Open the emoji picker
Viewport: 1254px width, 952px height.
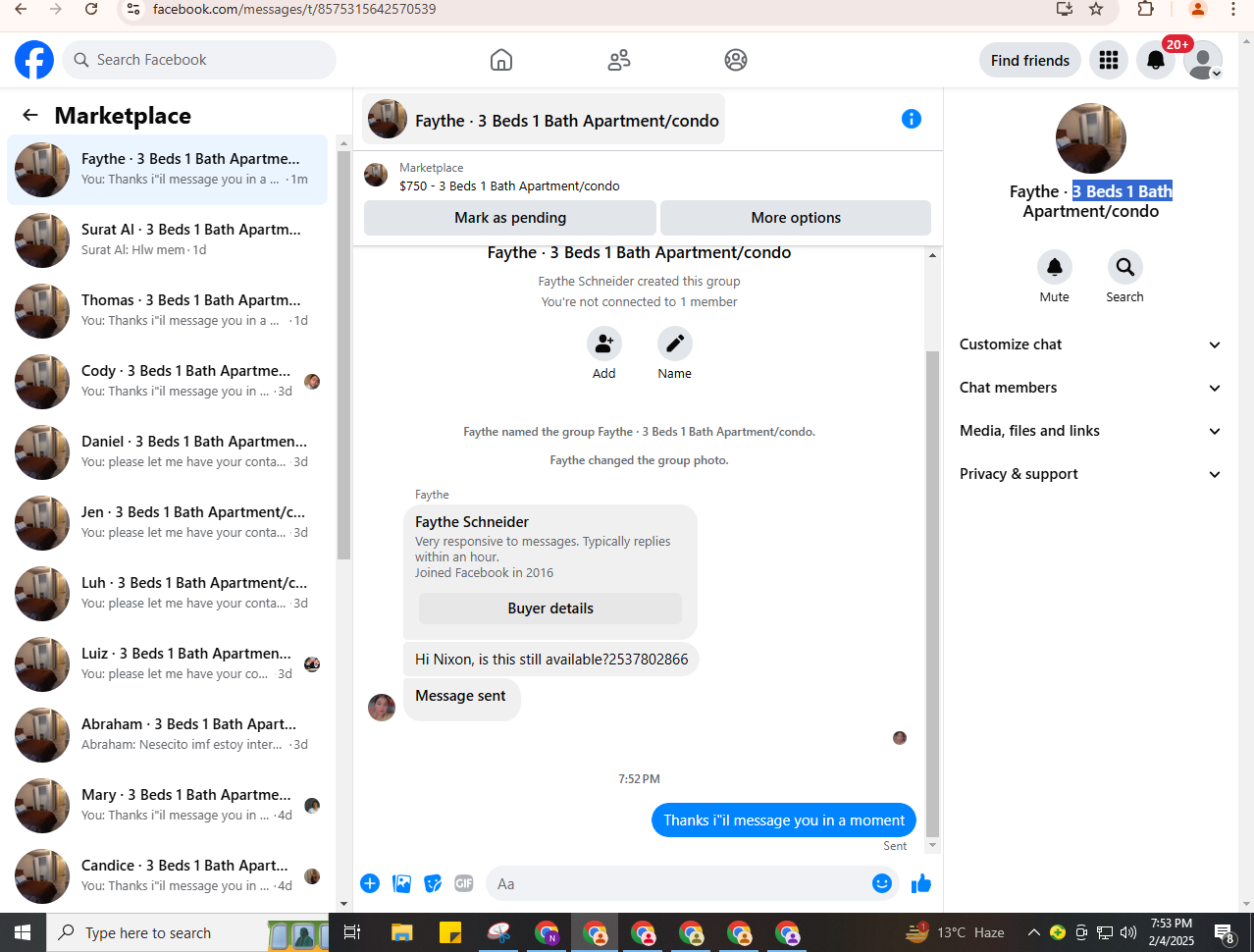882,883
